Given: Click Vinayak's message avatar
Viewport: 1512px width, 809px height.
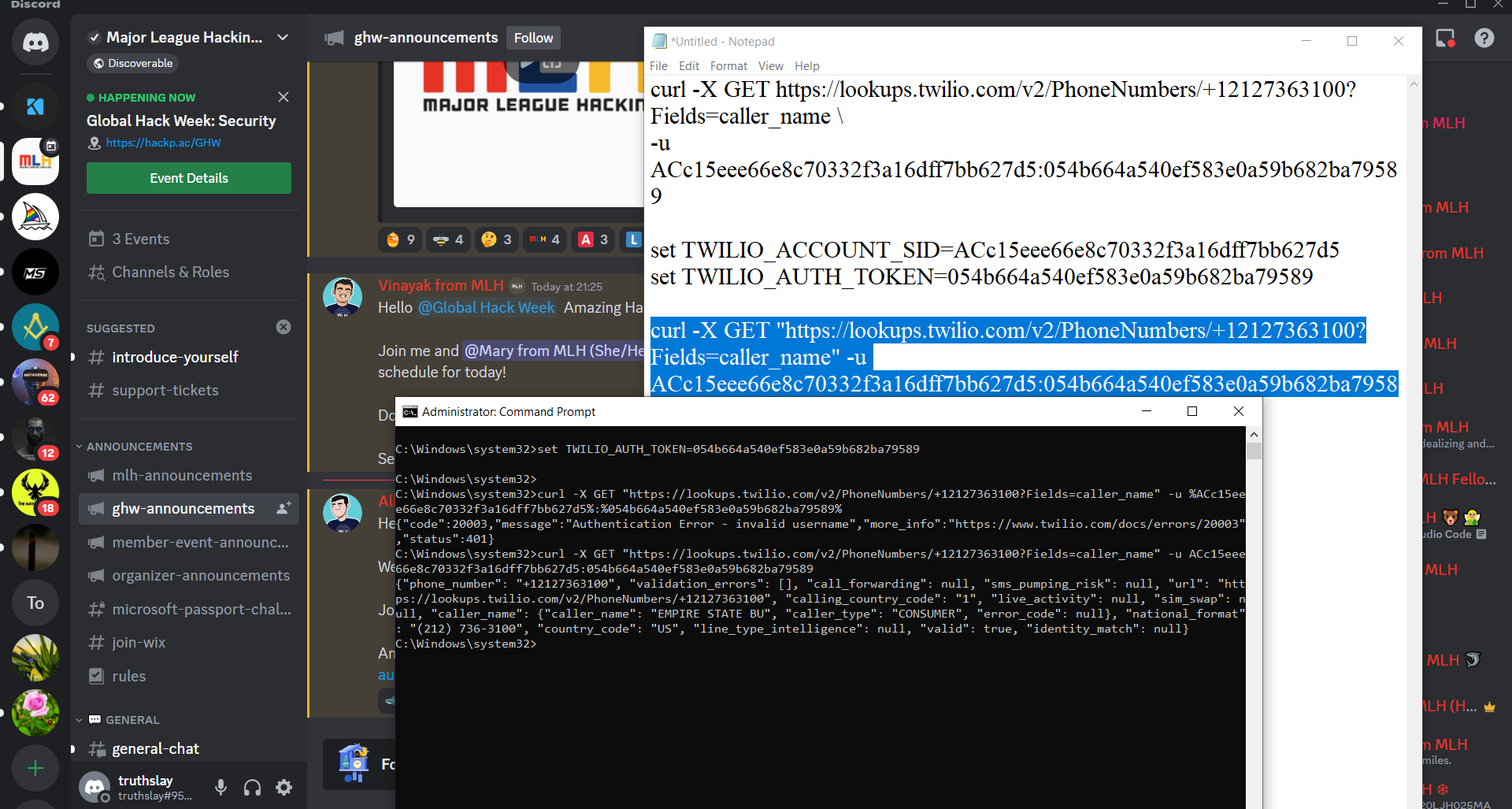Looking at the screenshot, I should [x=343, y=297].
